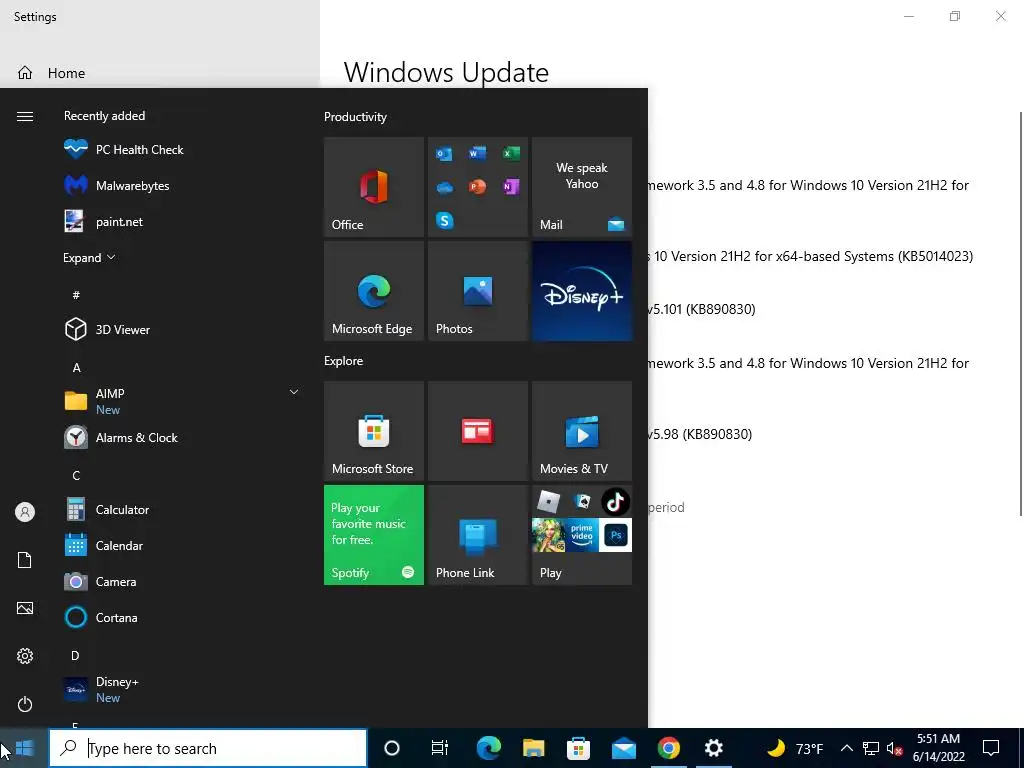This screenshot has width=1024, height=768.
Task: Click the # section header
Action: (x=76, y=295)
